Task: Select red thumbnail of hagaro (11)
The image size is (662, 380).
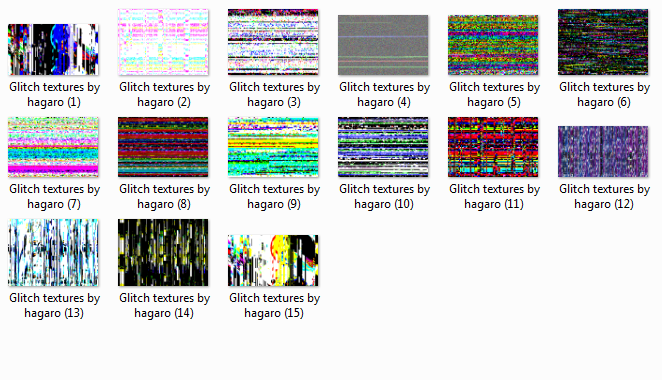Action: click(493, 147)
